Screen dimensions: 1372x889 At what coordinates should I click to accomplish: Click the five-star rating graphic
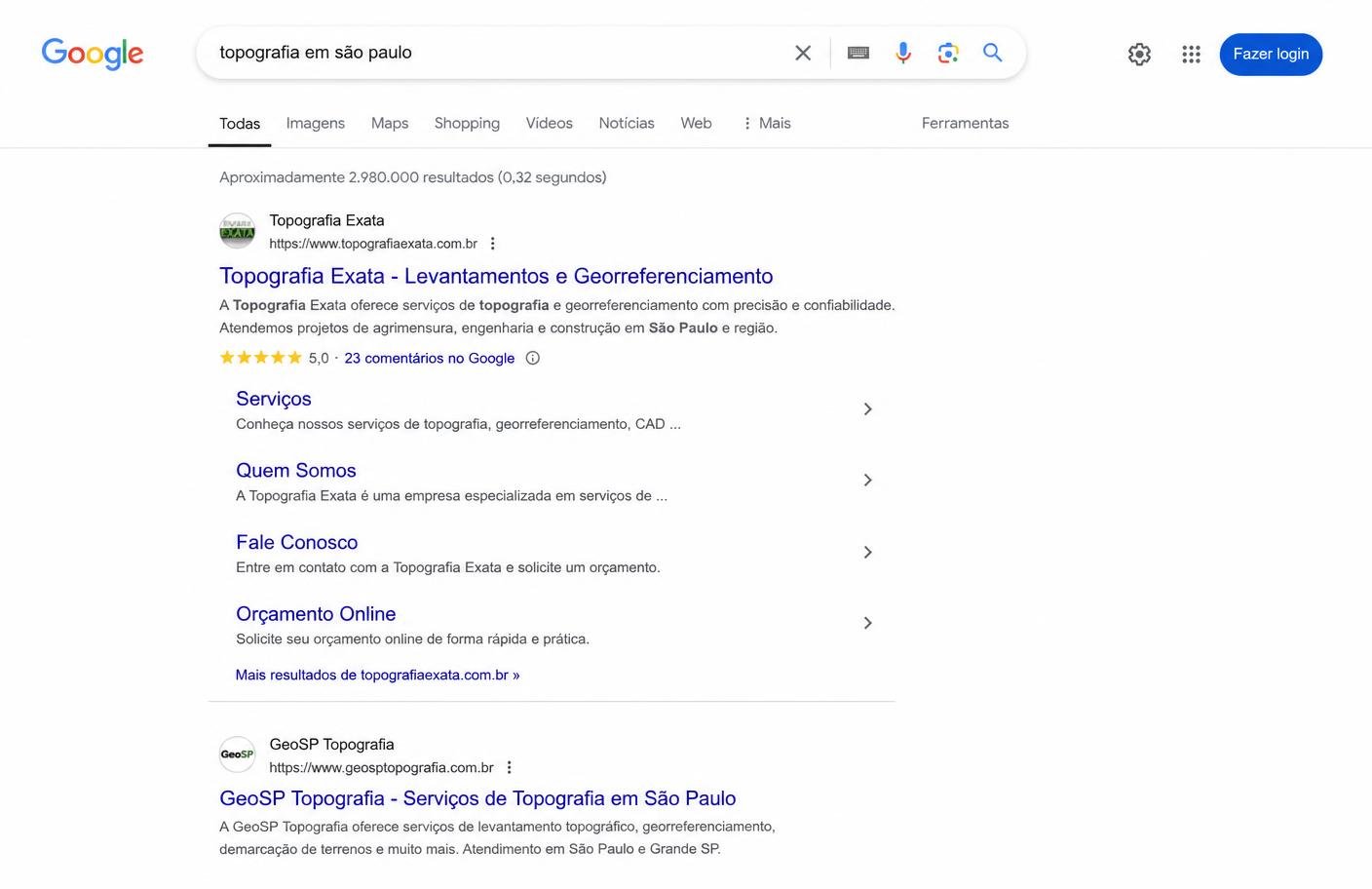click(261, 358)
